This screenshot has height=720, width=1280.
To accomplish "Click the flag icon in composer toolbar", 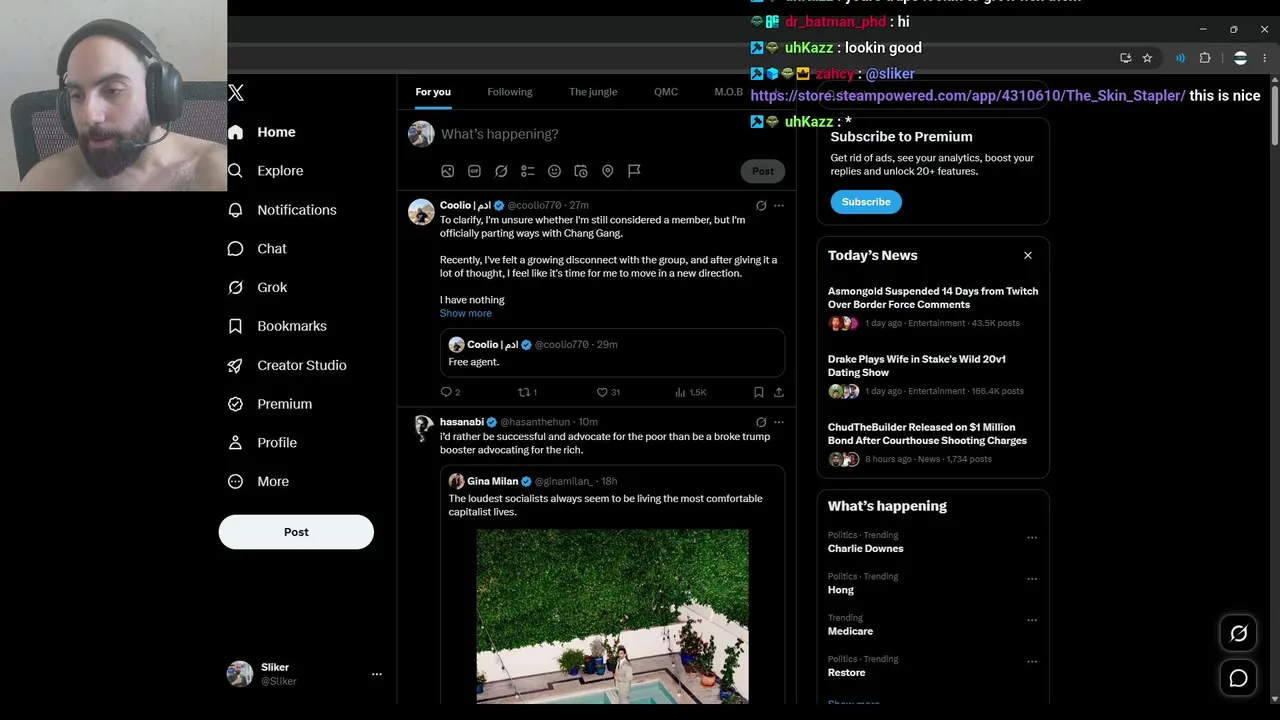I will tap(634, 171).
